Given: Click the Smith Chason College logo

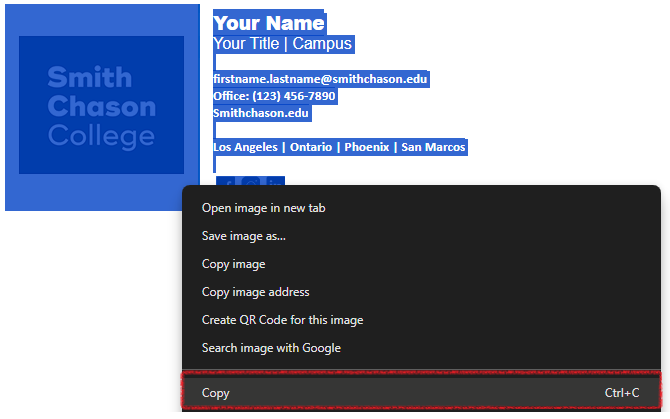Looking at the screenshot, I should (102, 105).
